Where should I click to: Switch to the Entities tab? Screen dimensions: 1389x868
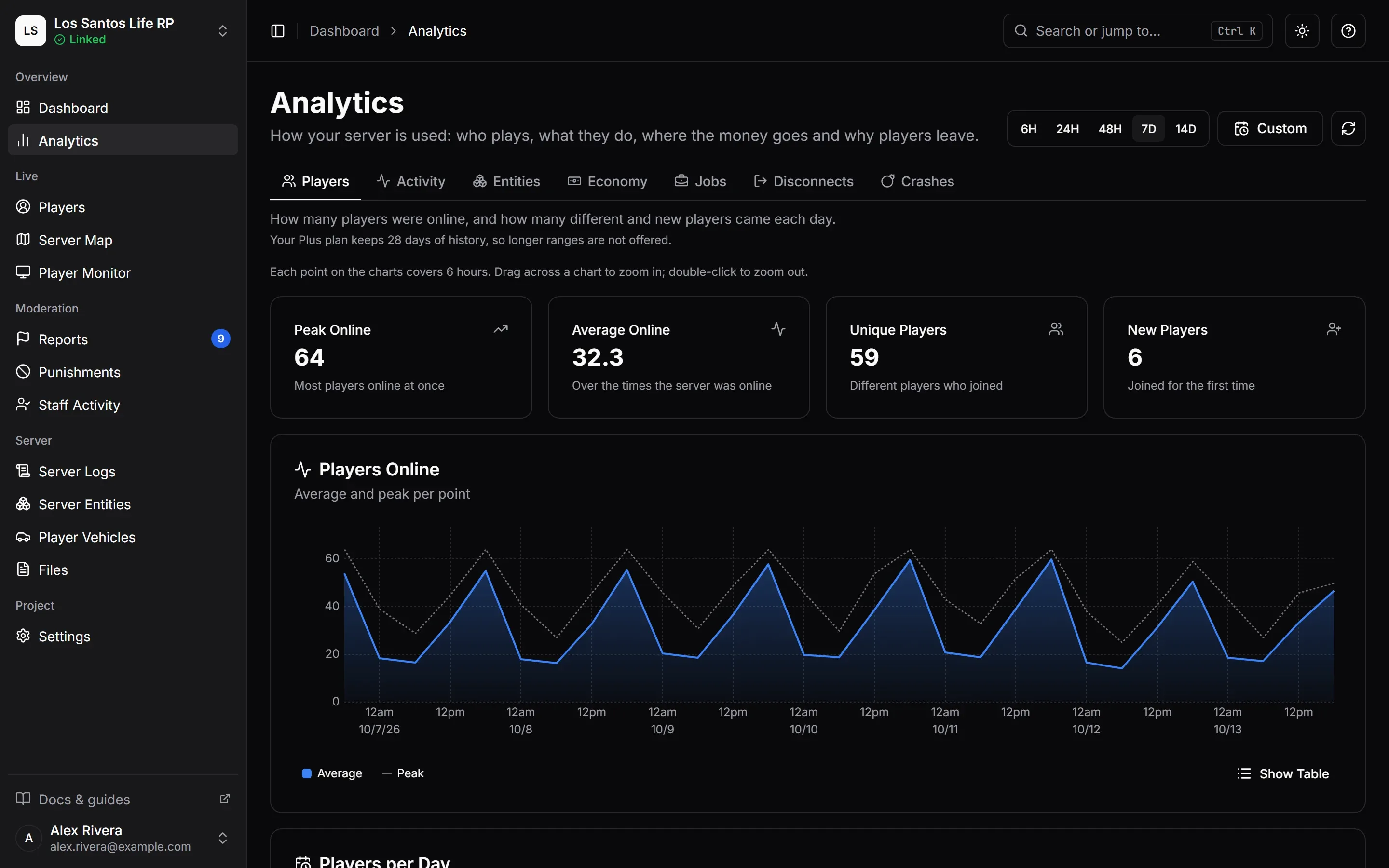[x=506, y=181]
